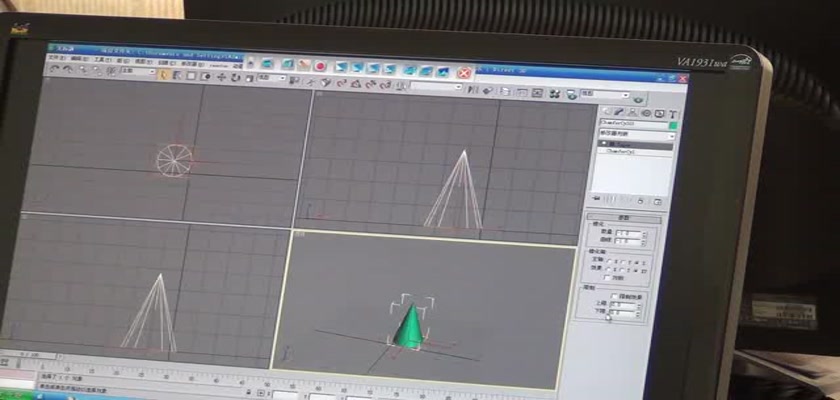Screen dimensions: 840x400
Task: Click the Remove Modifier trash button
Action: click(640, 201)
